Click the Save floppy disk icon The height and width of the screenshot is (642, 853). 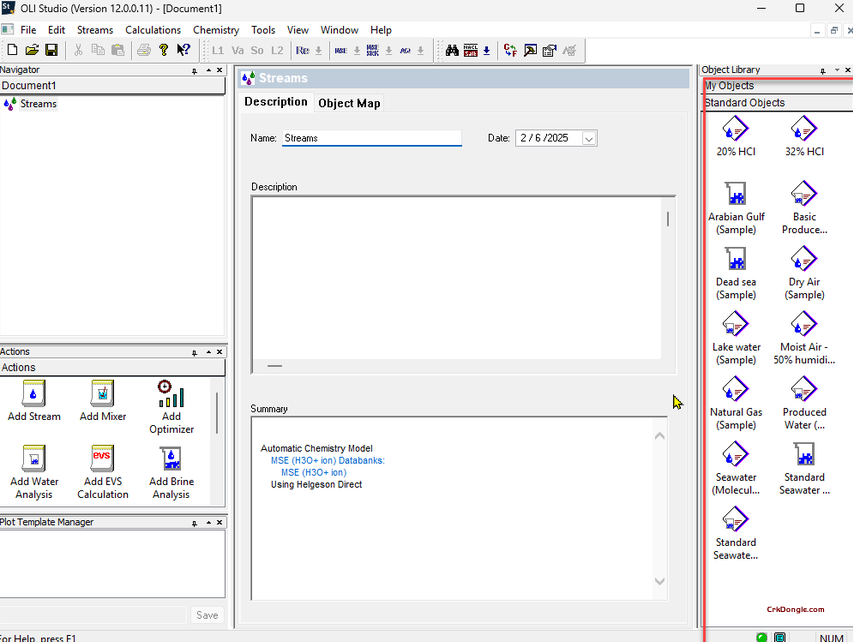point(51,50)
